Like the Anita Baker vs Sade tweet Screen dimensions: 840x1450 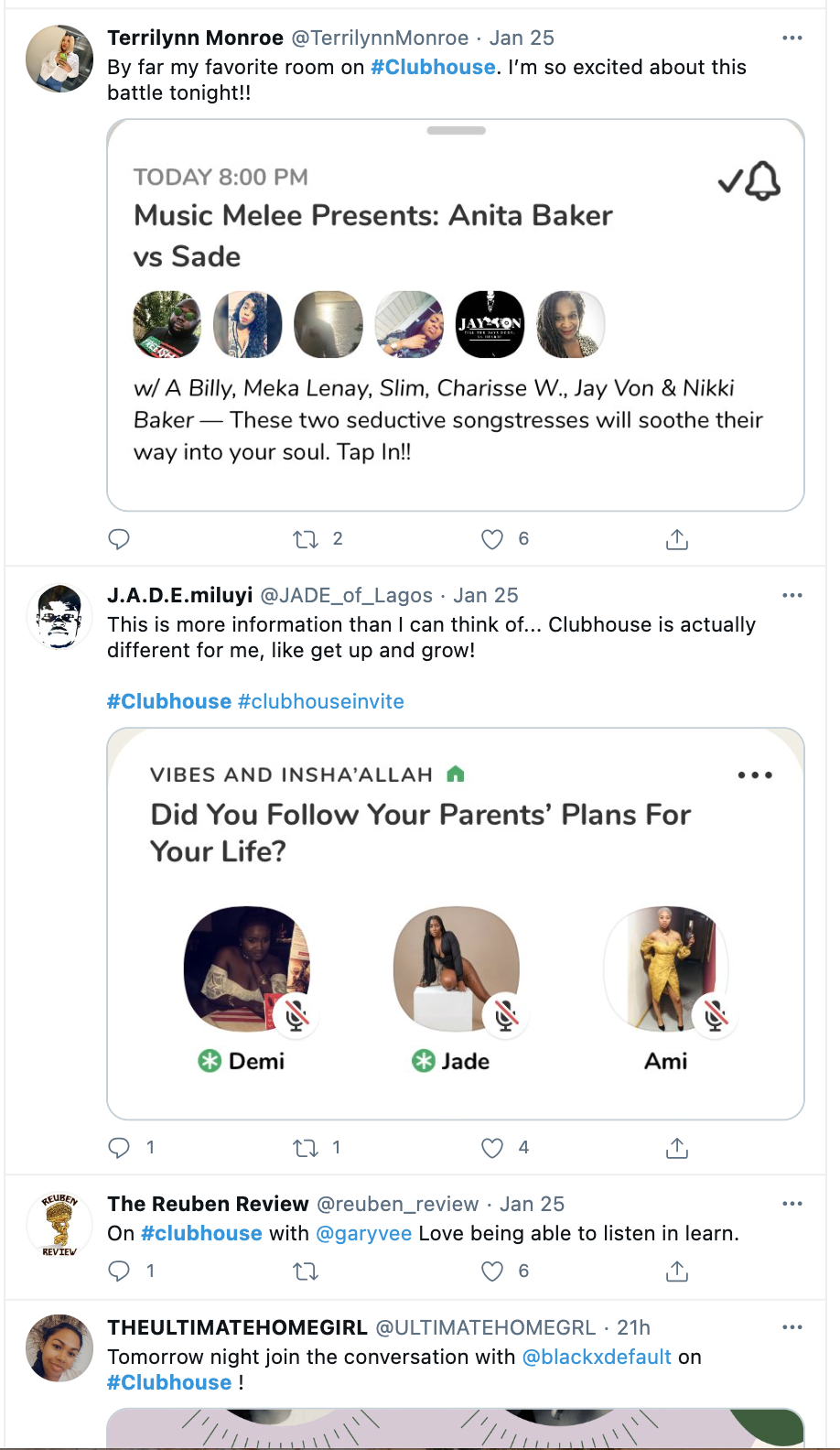click(492, 539)
